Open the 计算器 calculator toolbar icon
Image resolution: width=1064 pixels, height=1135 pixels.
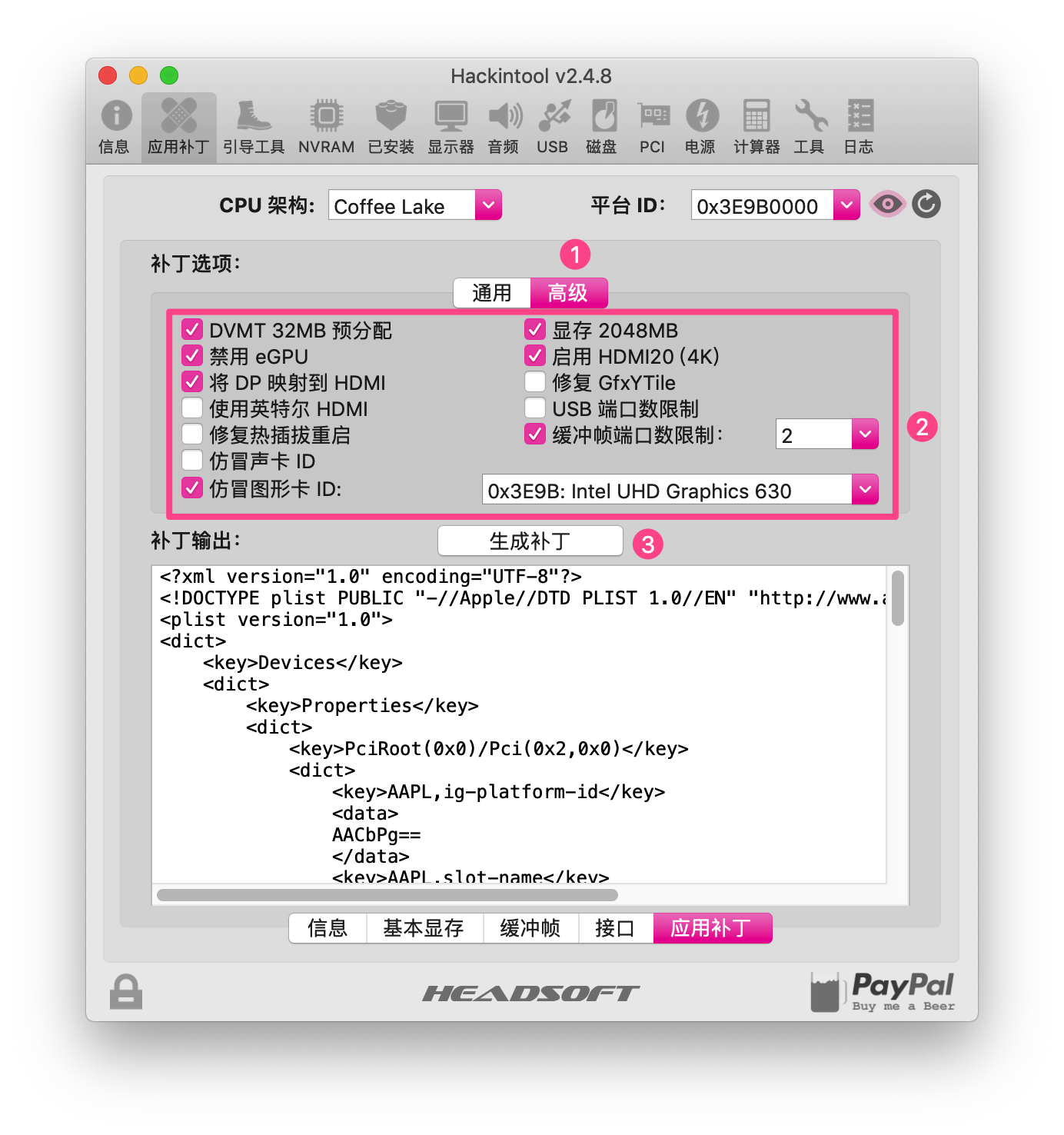[756, 127]
